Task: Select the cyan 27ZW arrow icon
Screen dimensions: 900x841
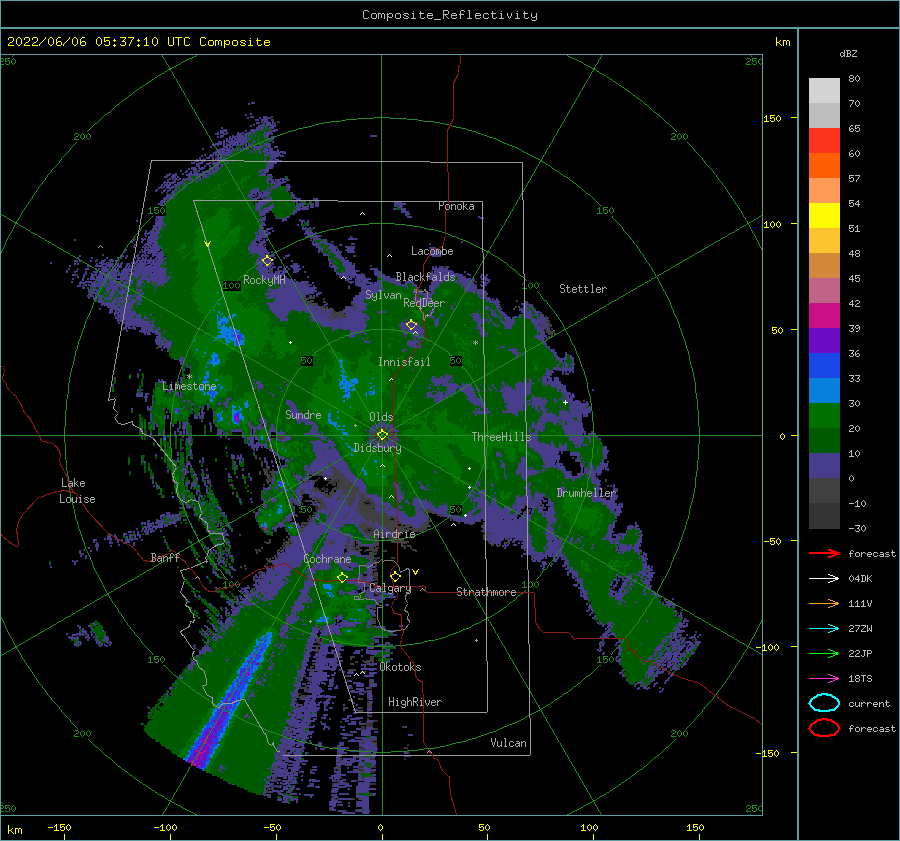Action: (x=824, y=629)
